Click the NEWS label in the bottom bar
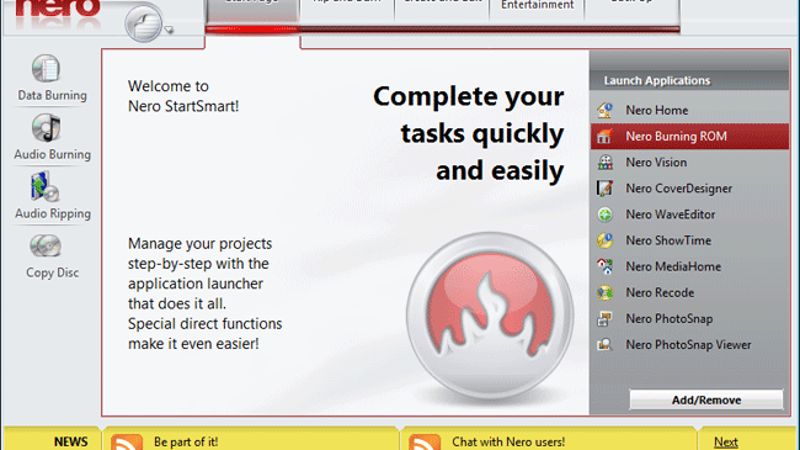The image size is (800, 450). (x=70, y=442)
